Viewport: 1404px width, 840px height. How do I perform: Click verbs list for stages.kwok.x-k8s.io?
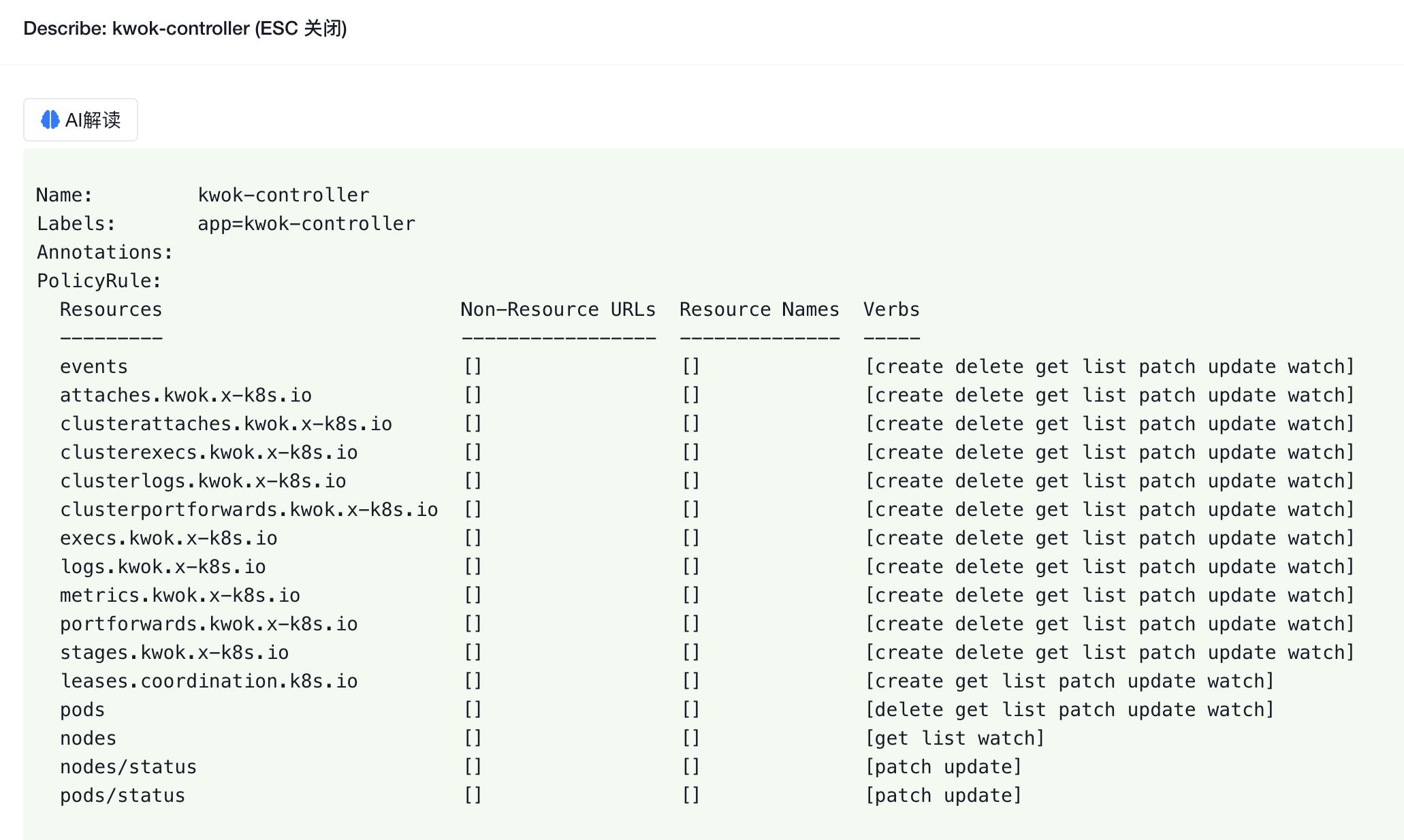(x=1110, y=653)
